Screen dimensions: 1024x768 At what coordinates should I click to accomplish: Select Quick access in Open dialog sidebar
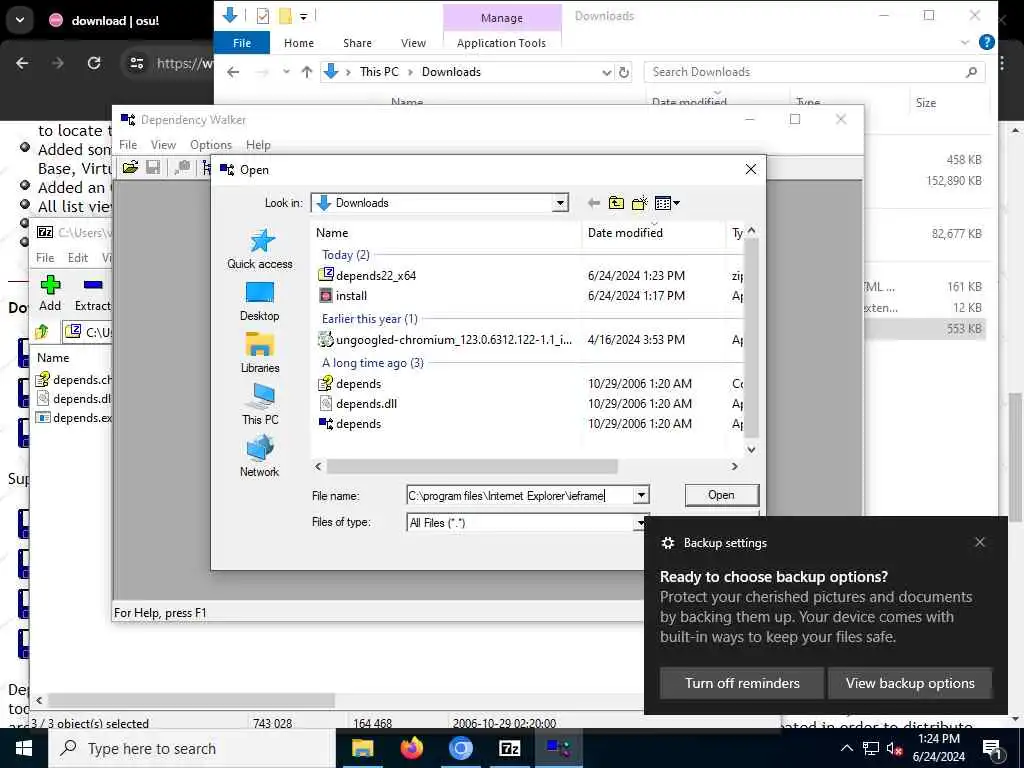pos(260,249)
